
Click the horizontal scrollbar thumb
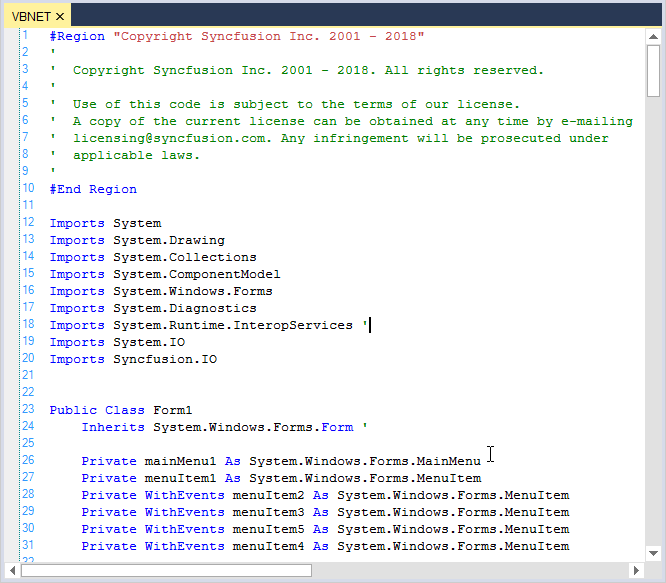point(166,570)
